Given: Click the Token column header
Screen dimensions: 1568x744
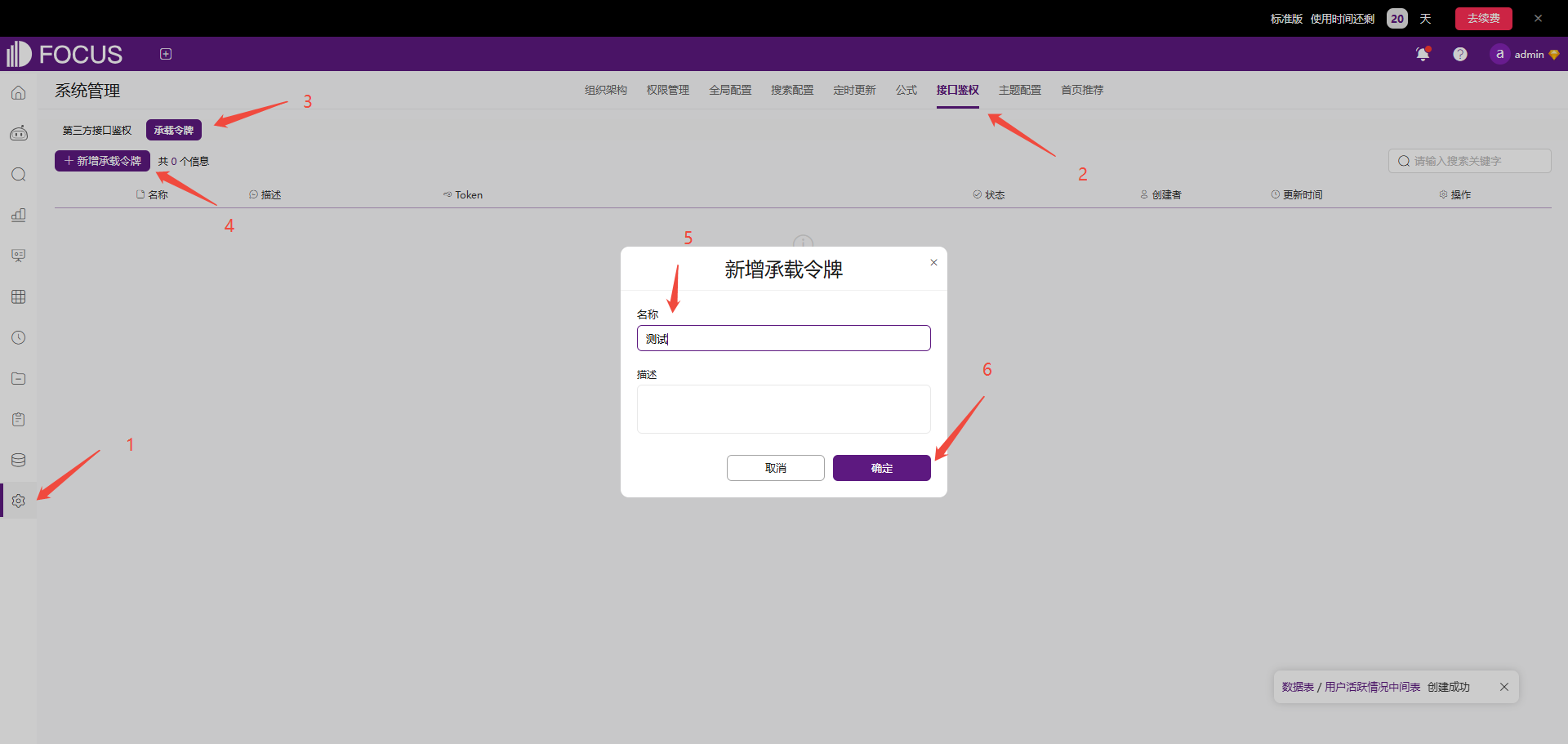Looking at the screenshot, I should [x=463, y=194].
